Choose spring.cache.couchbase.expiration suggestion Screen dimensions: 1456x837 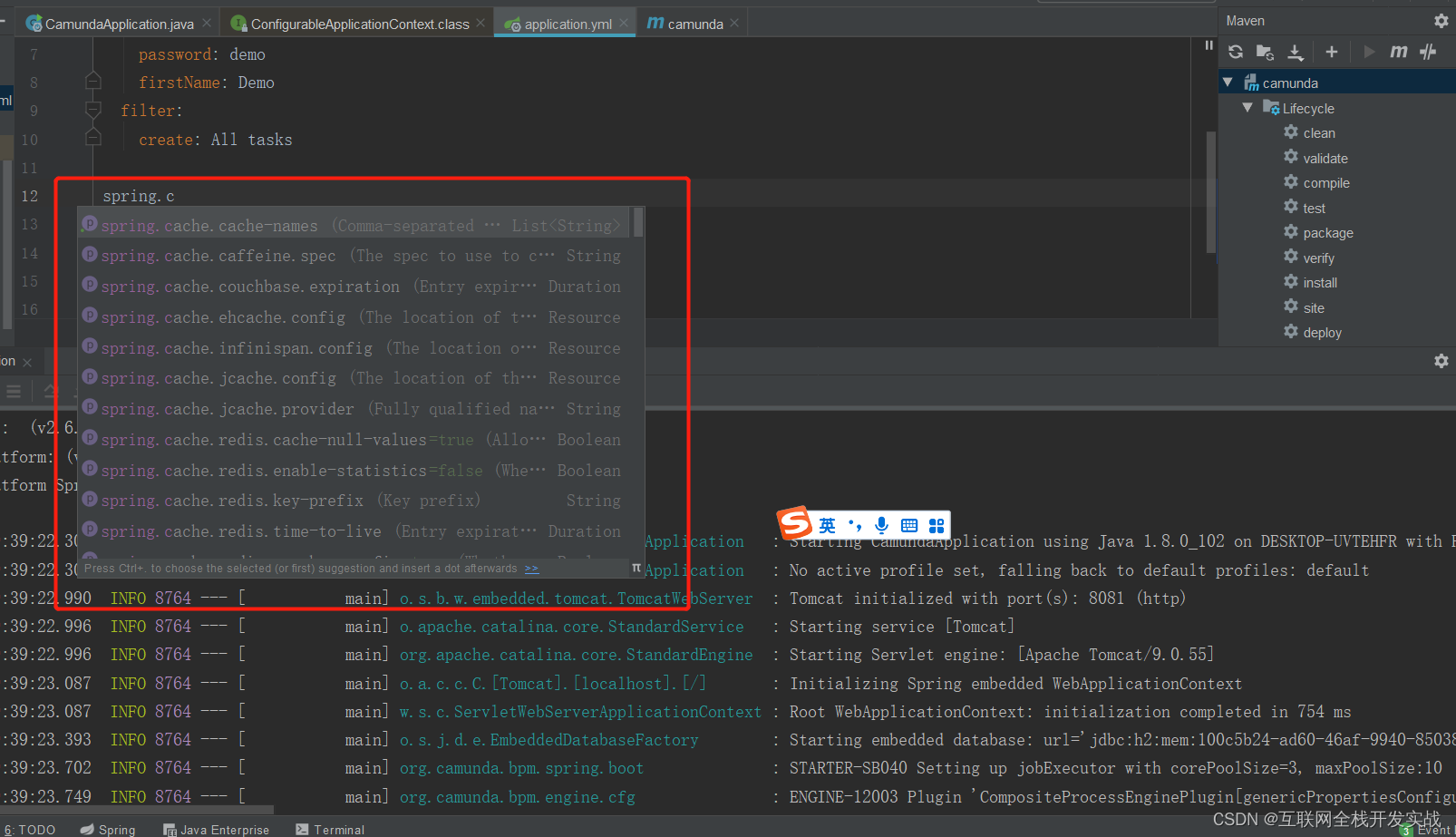tap(355, 287)
